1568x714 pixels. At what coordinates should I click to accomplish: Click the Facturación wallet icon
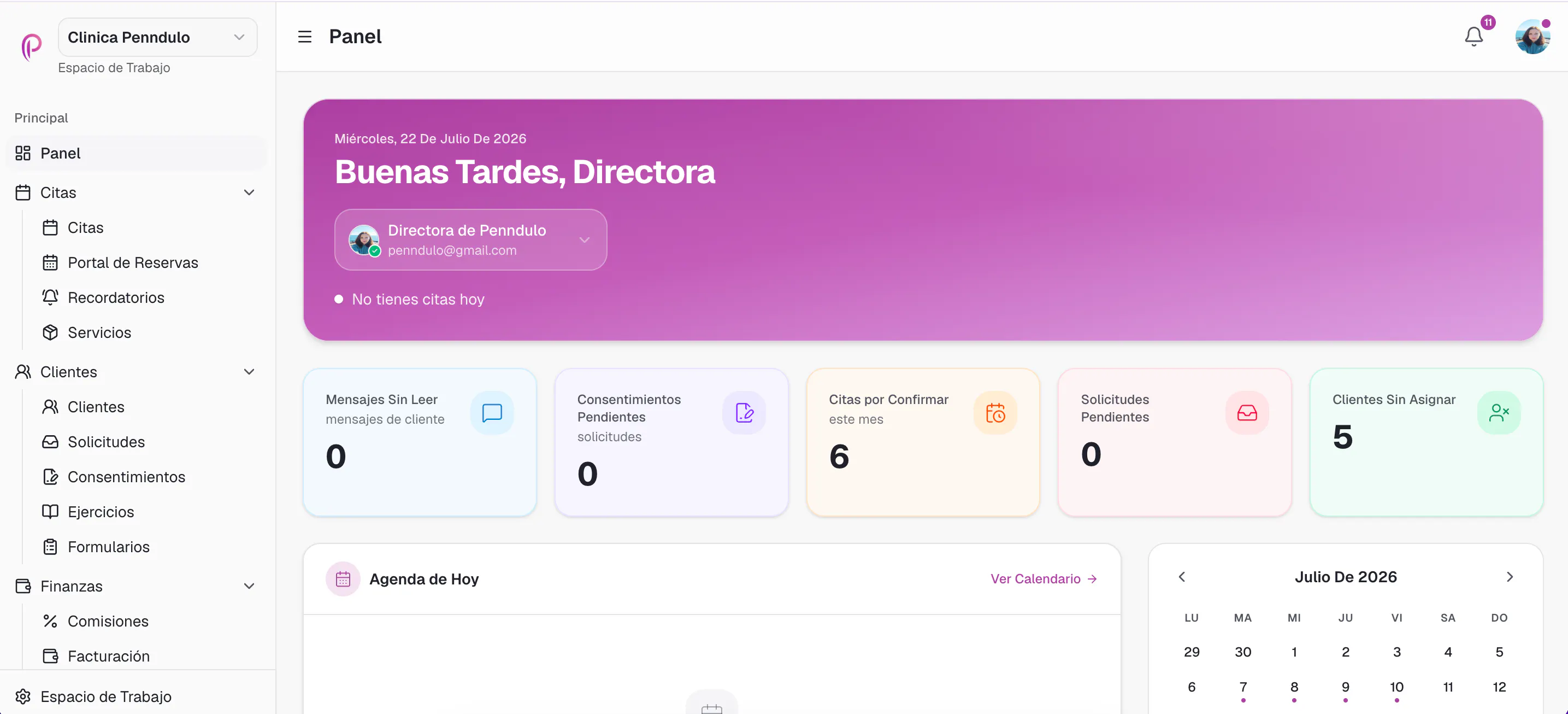coord(50,656)
